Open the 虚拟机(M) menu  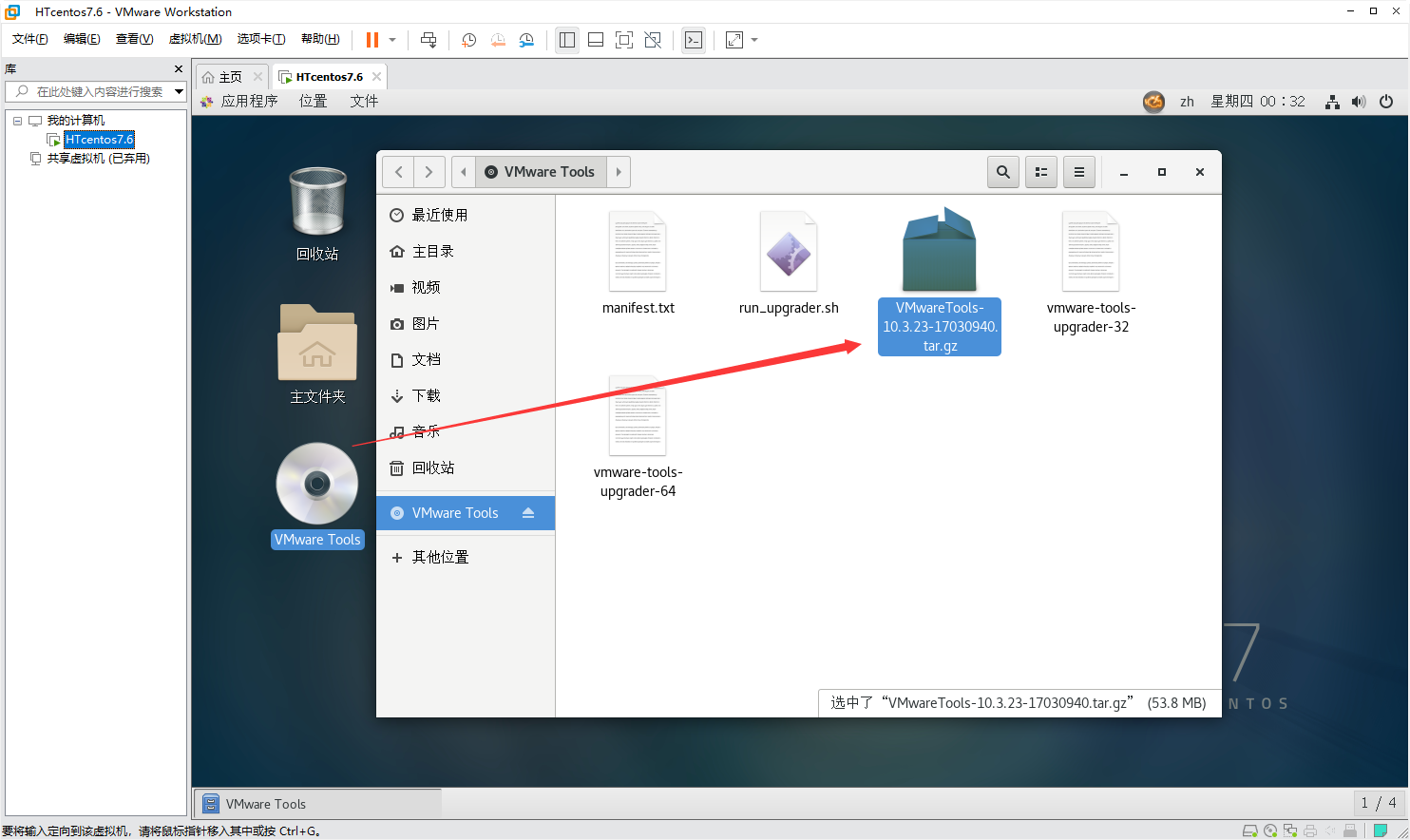point(195,39)
